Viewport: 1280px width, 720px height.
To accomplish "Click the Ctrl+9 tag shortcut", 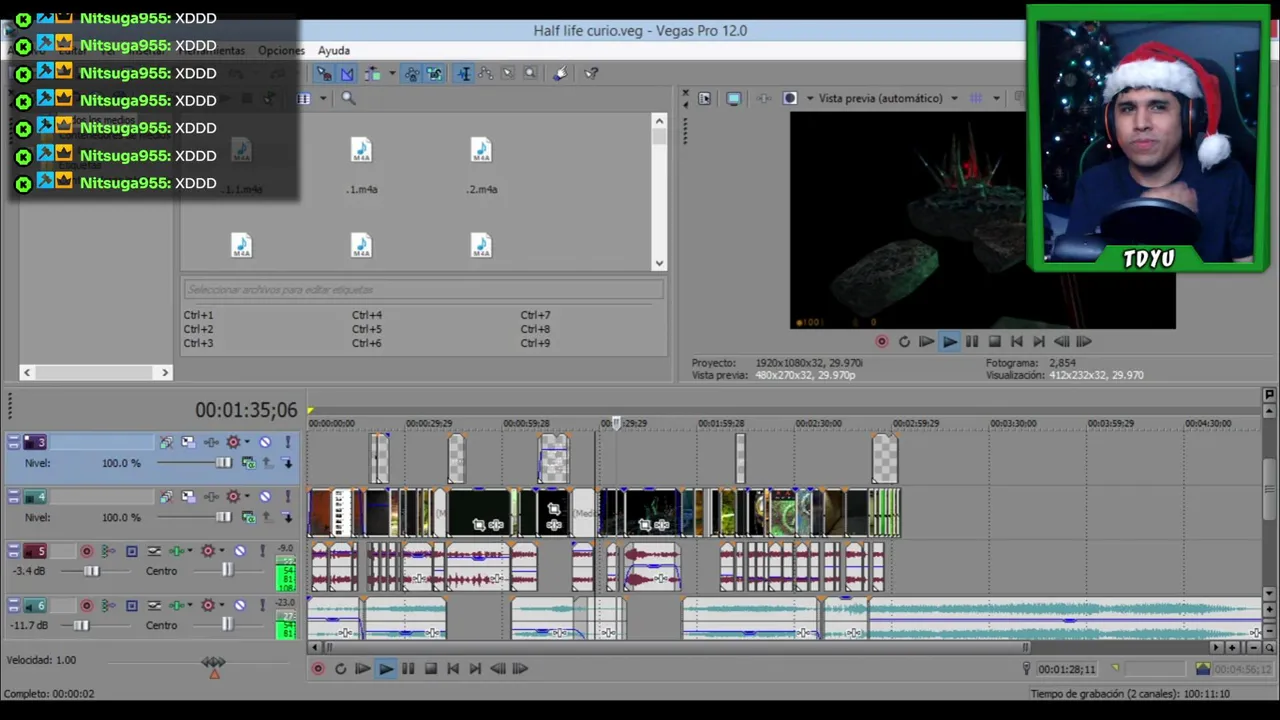I will (535, 343).
